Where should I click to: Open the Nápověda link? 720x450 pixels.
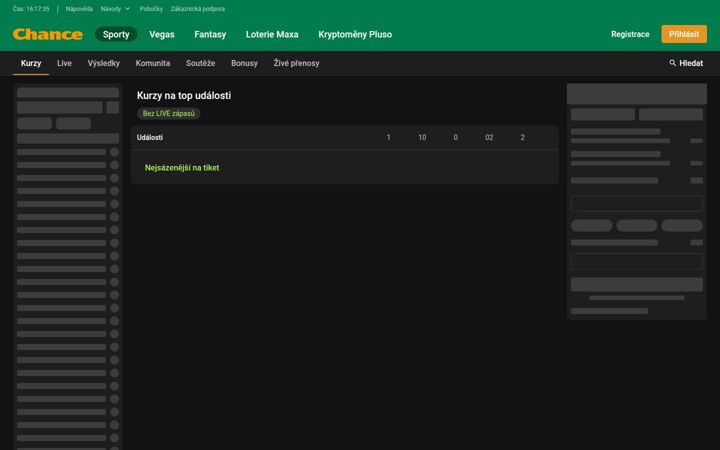(79, 9)
